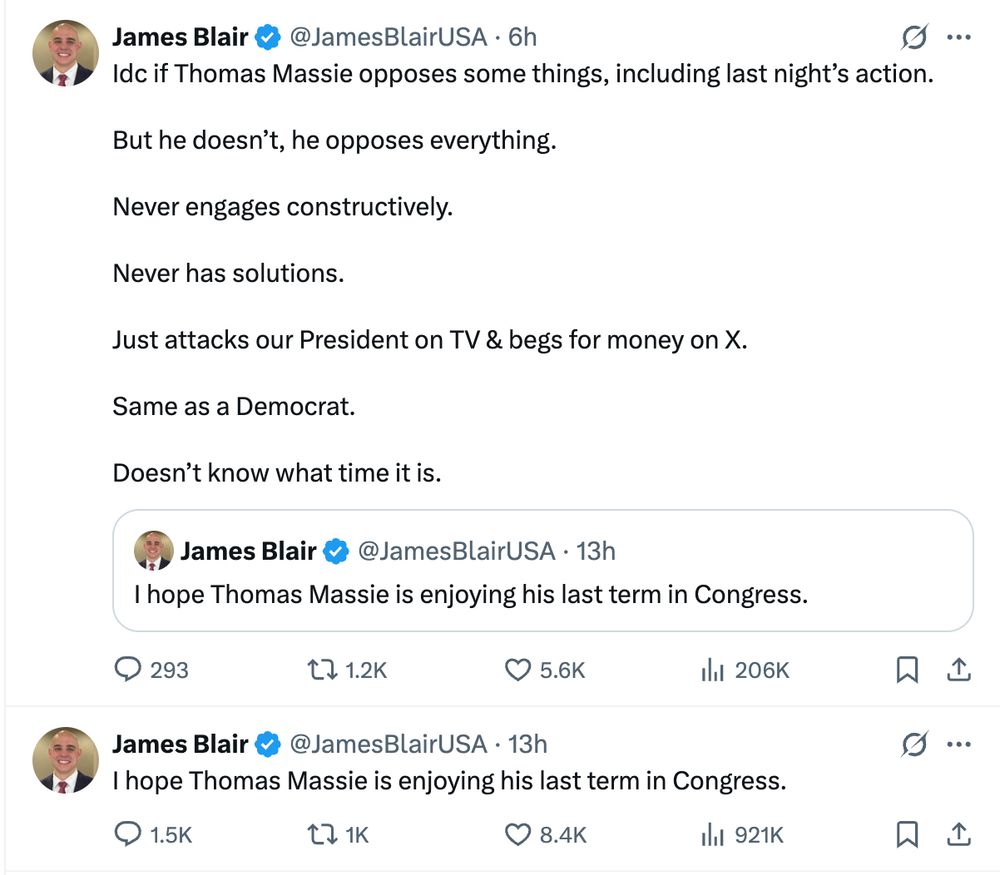
Task: Bookmark the bottom tweet
Action: coord(907,834)
